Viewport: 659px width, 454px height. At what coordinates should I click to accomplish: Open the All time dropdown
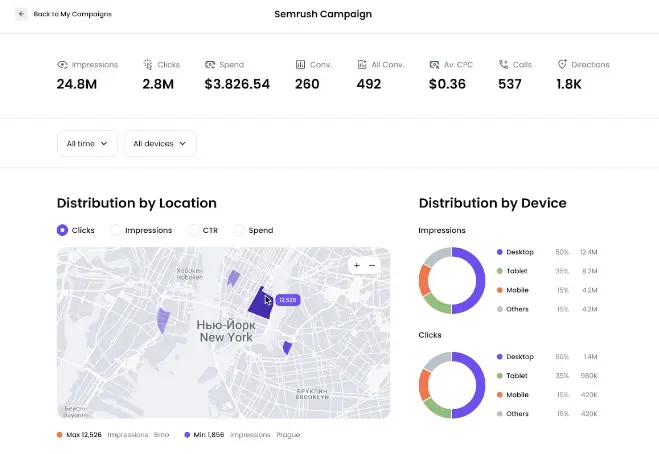pyautogui.click(x=87, y=144)
